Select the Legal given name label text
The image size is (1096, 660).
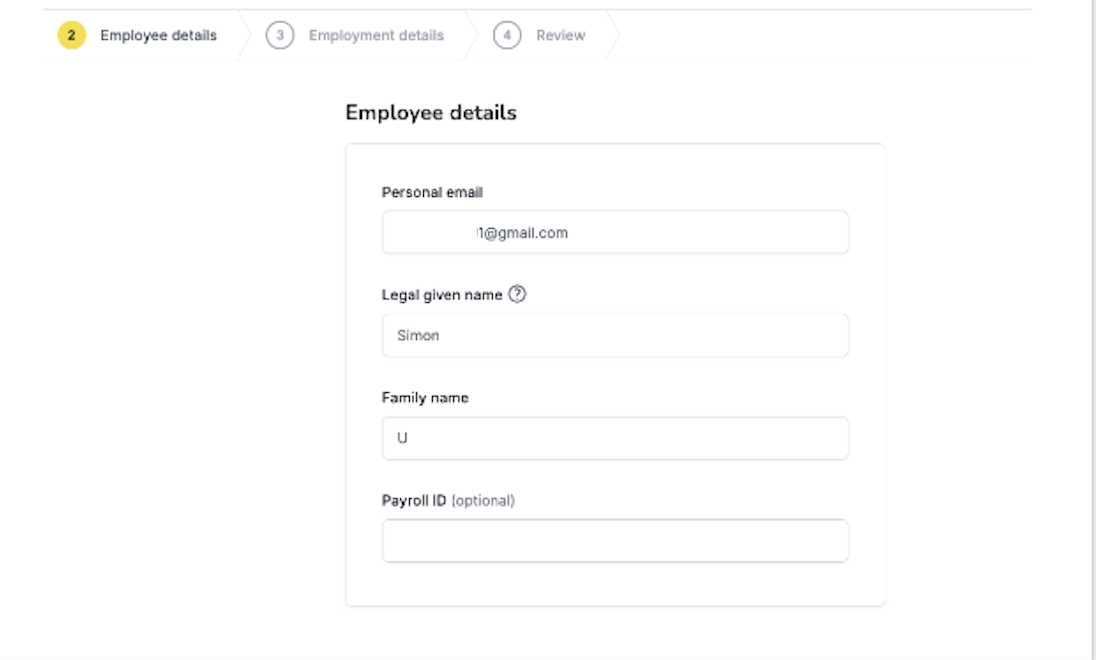[x=442, y=295]
